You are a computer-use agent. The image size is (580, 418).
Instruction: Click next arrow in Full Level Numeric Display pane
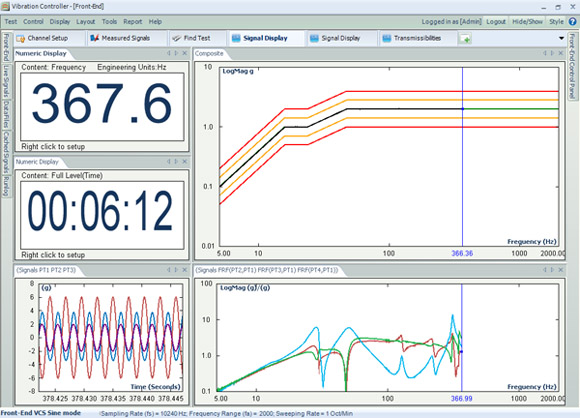click(x=176, y=162)
